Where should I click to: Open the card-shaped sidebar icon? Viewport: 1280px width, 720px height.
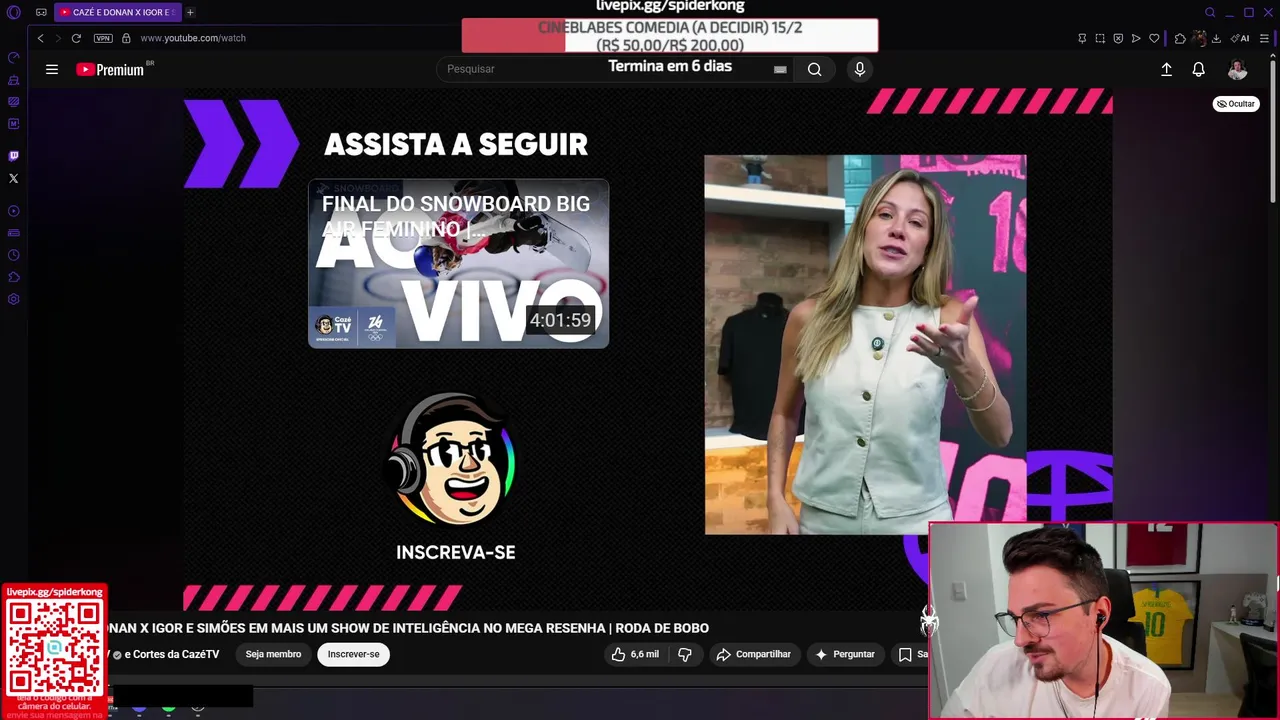[13, 233]
